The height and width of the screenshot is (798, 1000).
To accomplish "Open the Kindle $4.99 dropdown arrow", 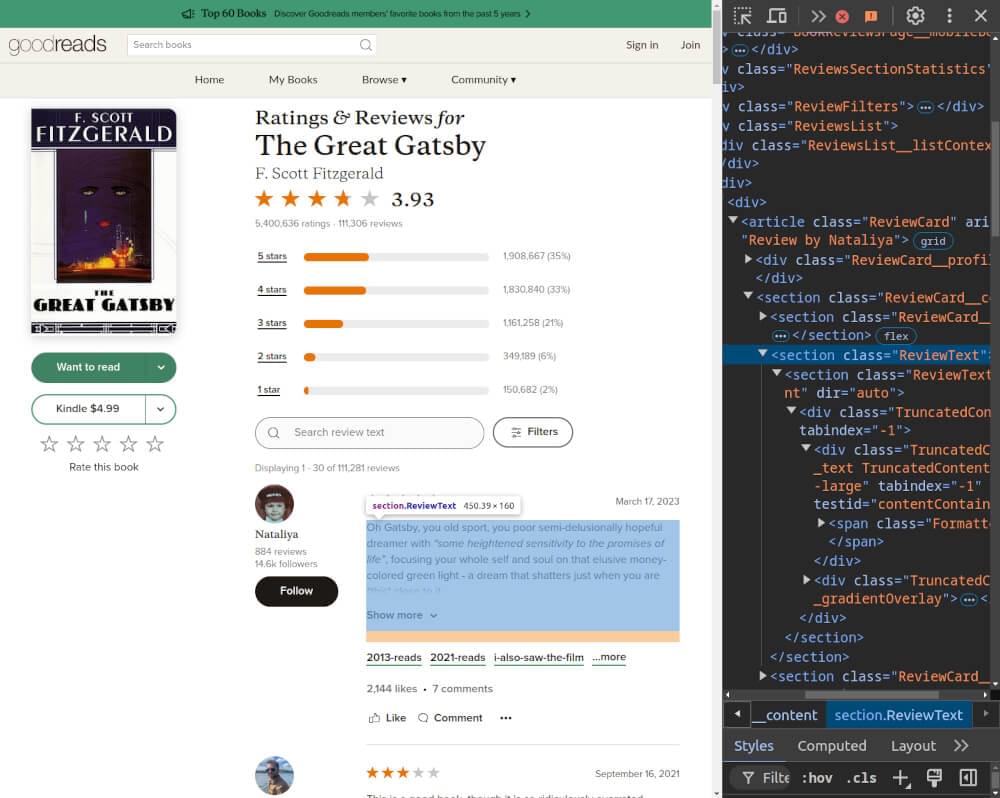I will point(160,409).
